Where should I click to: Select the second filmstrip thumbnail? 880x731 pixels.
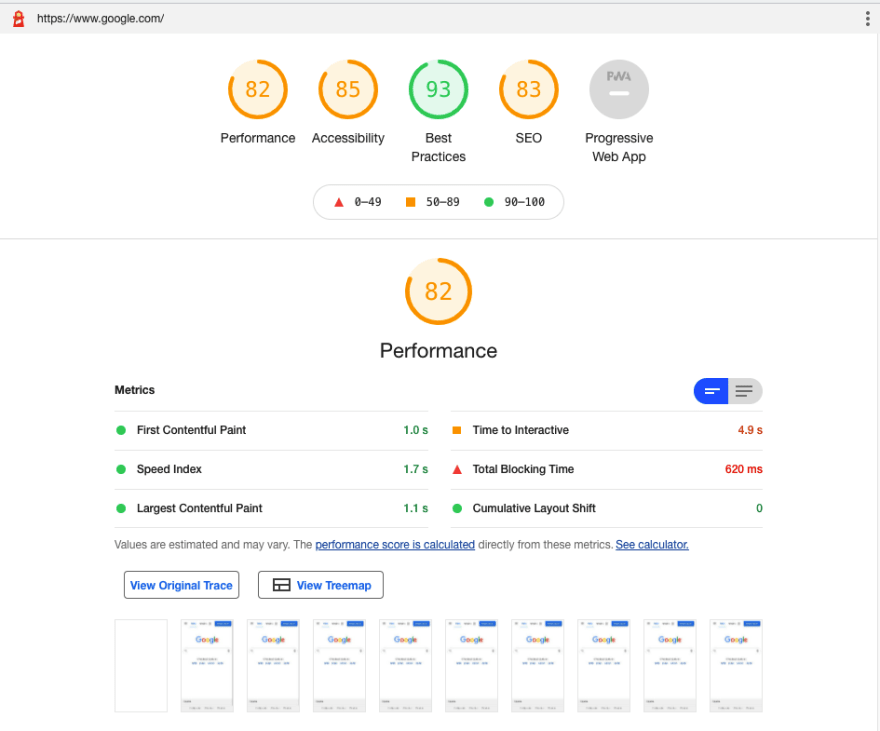(207, 666)
